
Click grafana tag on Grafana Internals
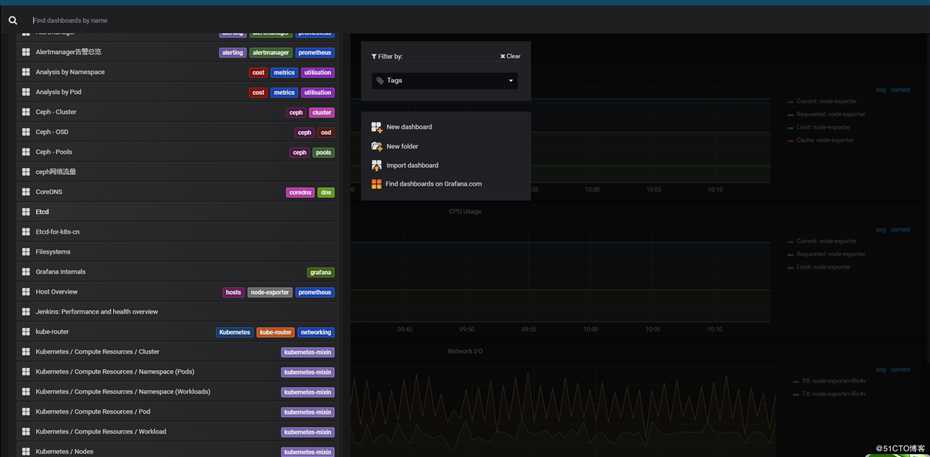[x=321, y=273]
